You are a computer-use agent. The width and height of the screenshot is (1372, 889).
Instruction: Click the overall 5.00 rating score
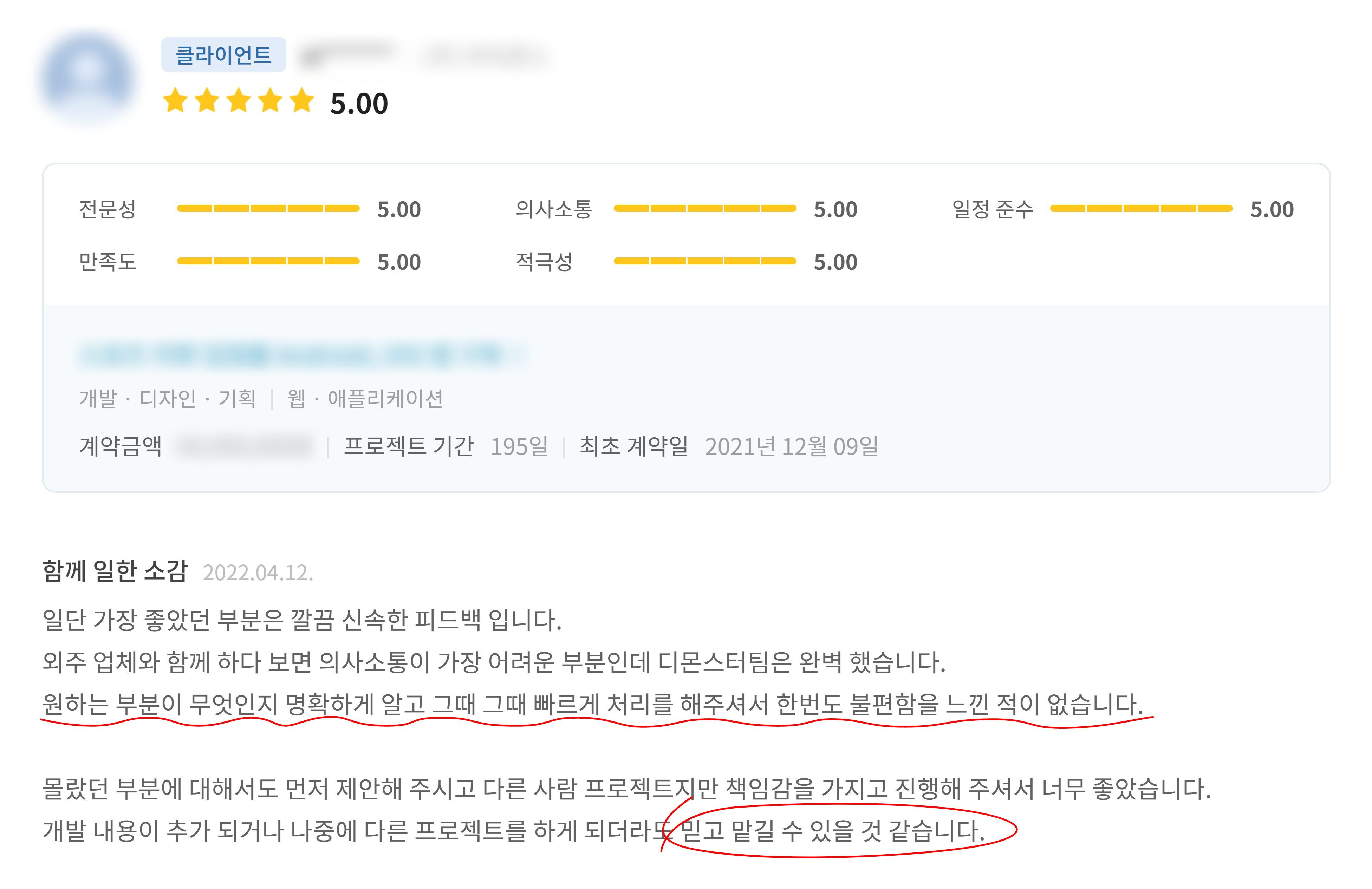359,104
